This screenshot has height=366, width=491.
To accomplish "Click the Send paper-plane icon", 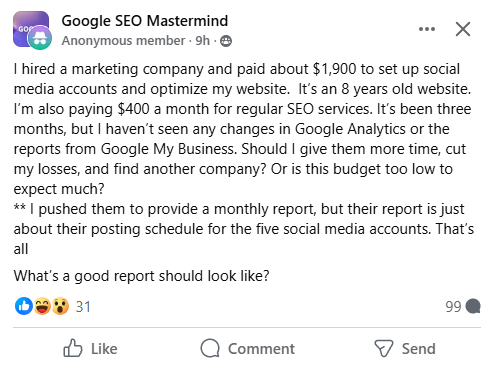I will (x=384, y=348).
